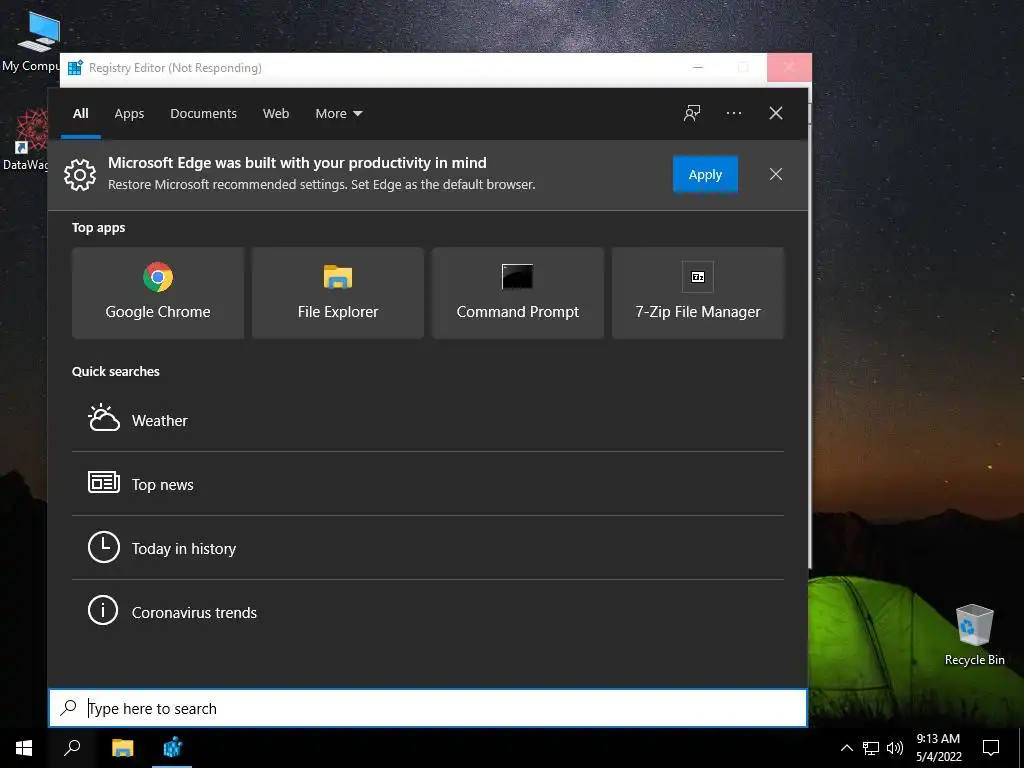Open the Windows Start menu

(24, 748)
